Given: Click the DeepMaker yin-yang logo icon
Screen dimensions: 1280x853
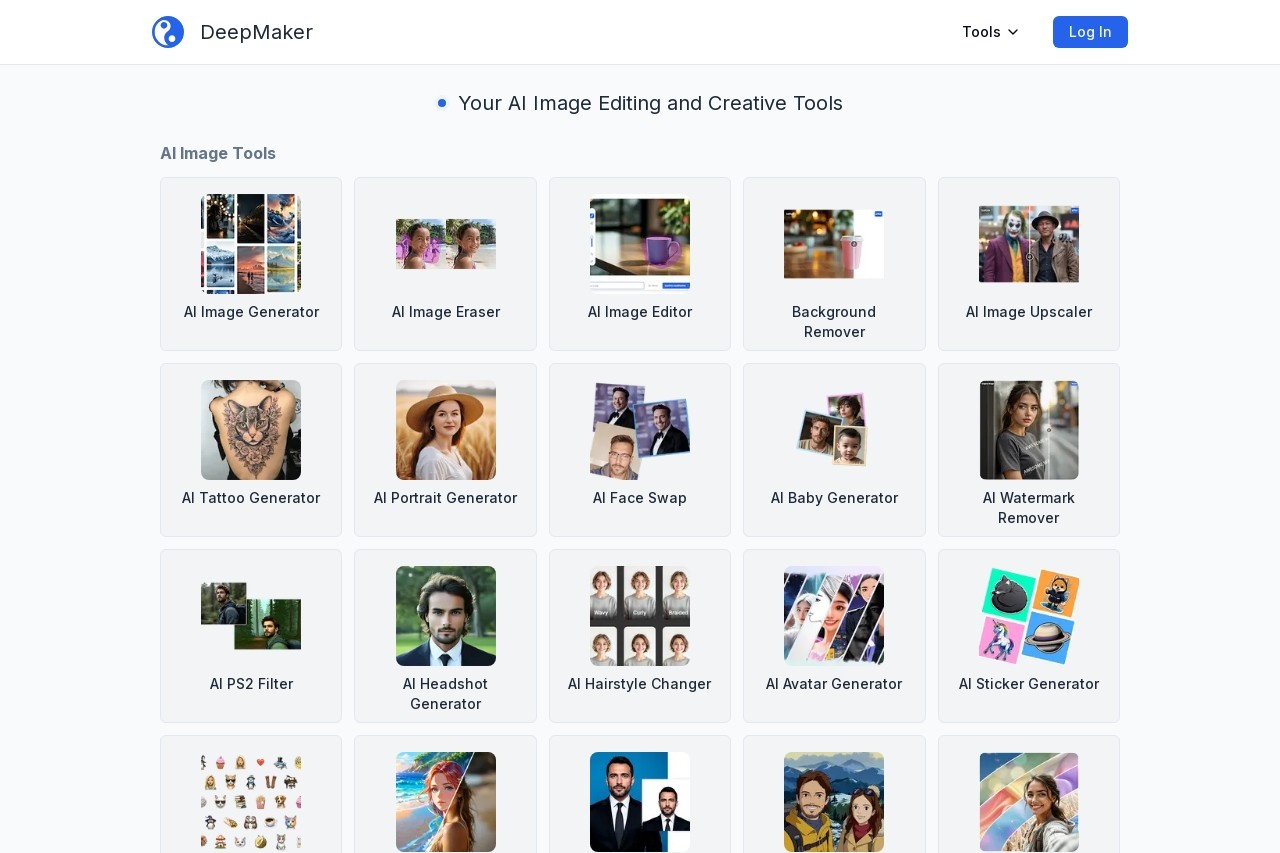Looking at the screenshot, I should (168, 32).
